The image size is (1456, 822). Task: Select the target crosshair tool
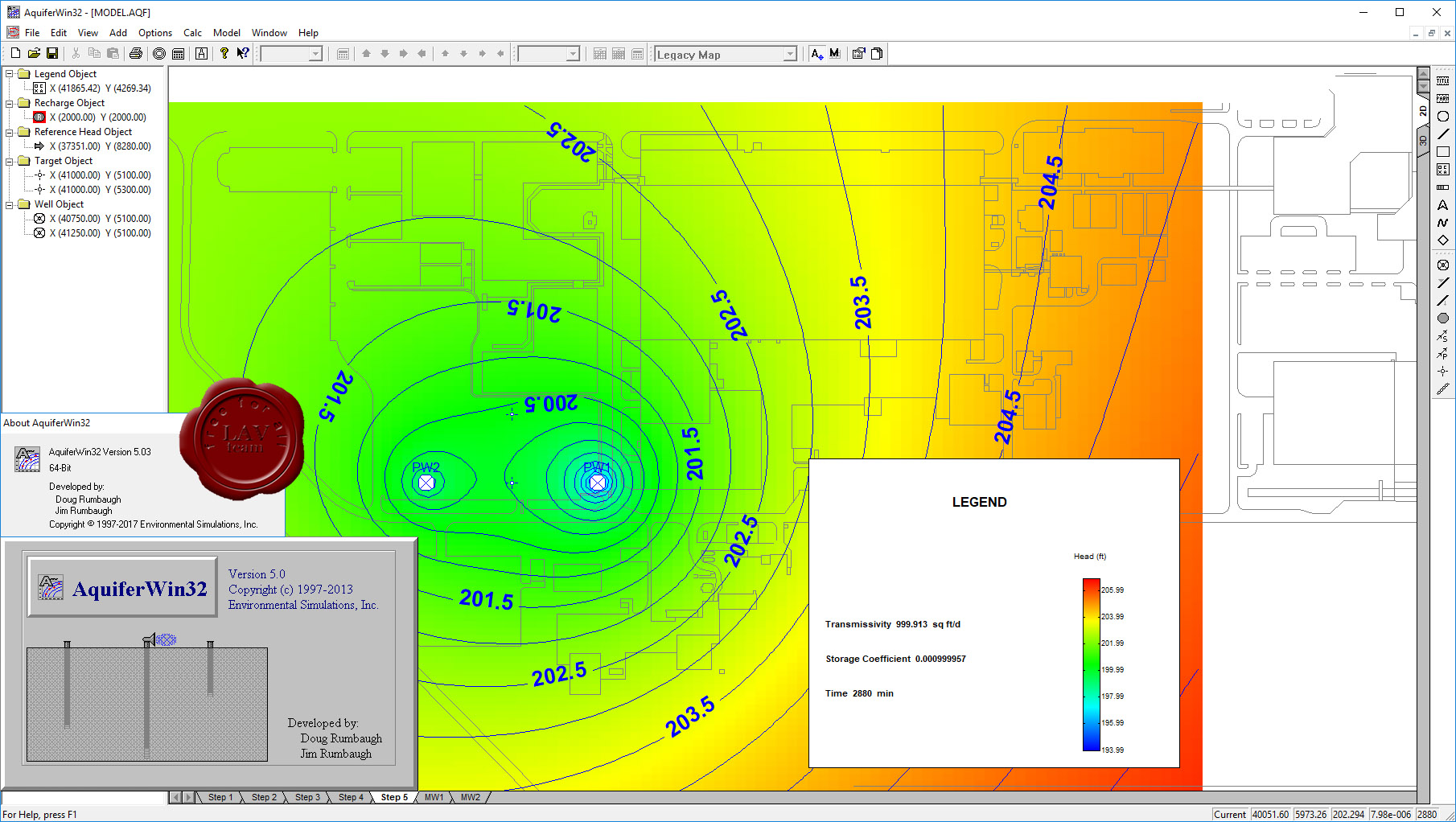[1443, 372]
